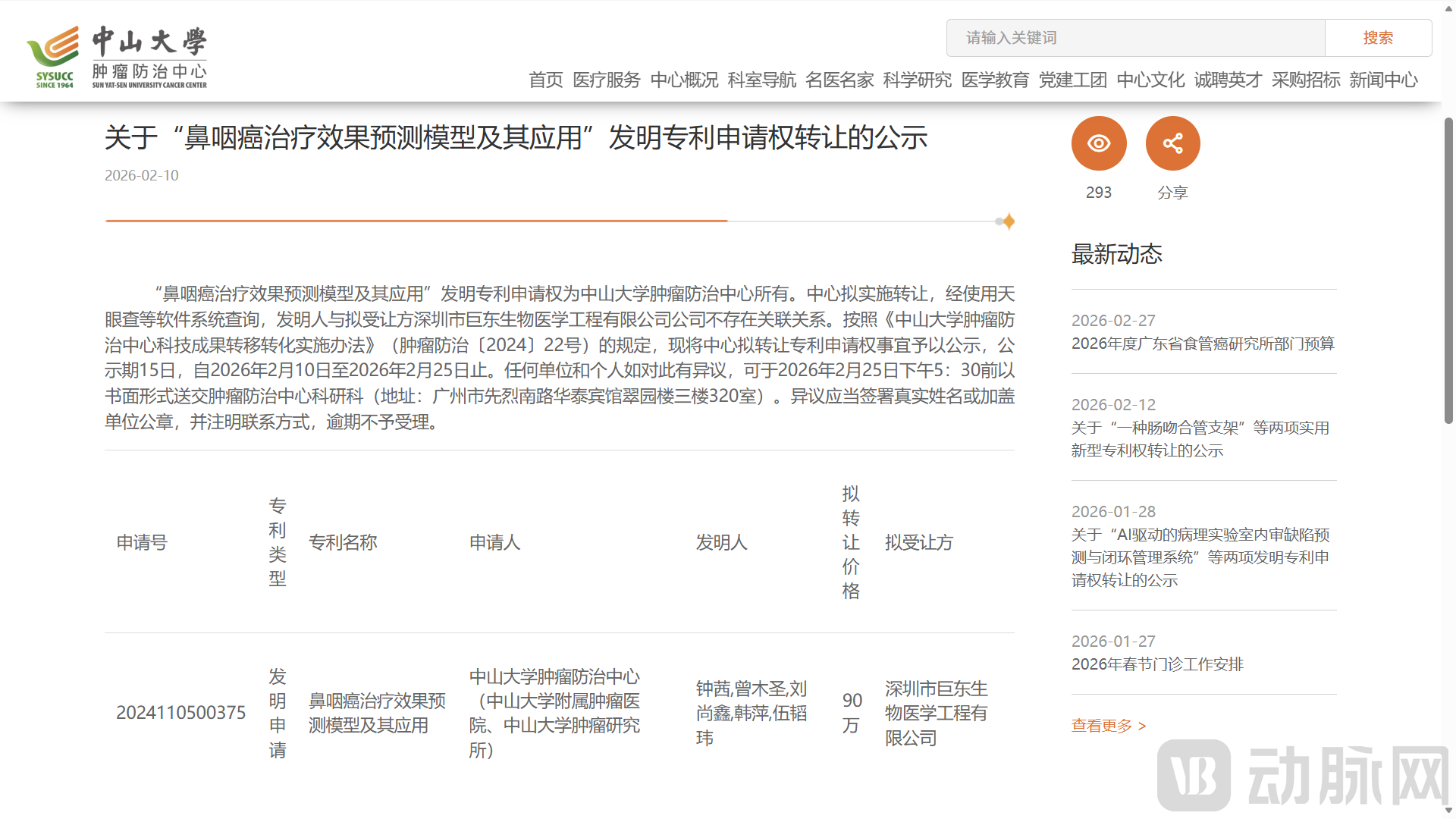Go to the 科室导航 navigation menu
Viewport: 1456px width, 819px height.
[x=761, y=80]
